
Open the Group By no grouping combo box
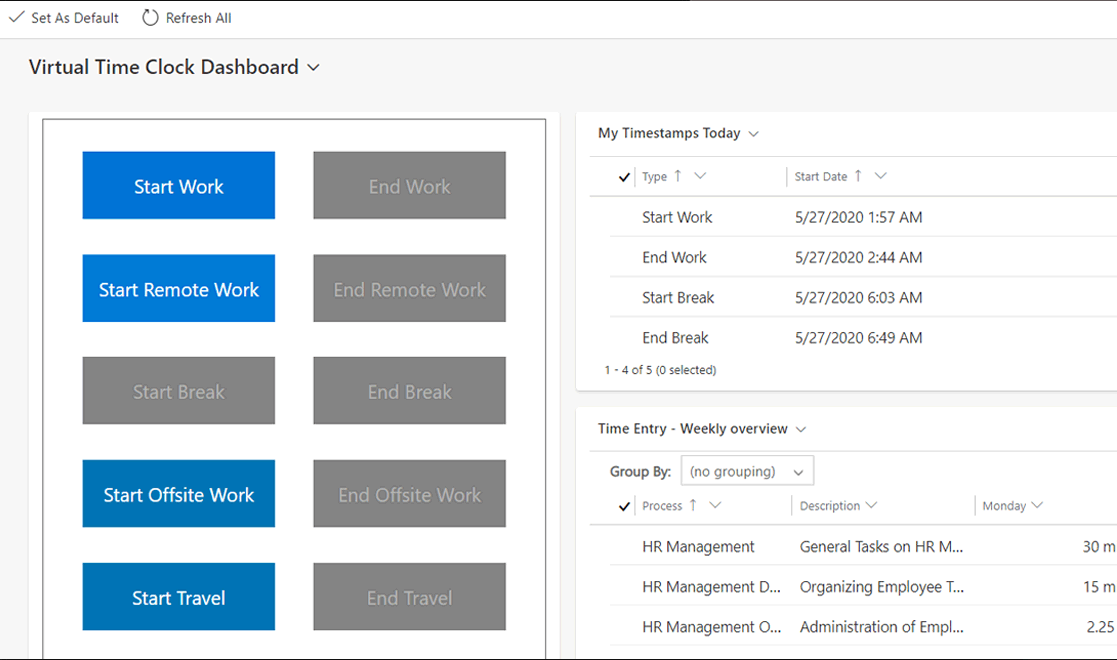[x=746, y=470]
